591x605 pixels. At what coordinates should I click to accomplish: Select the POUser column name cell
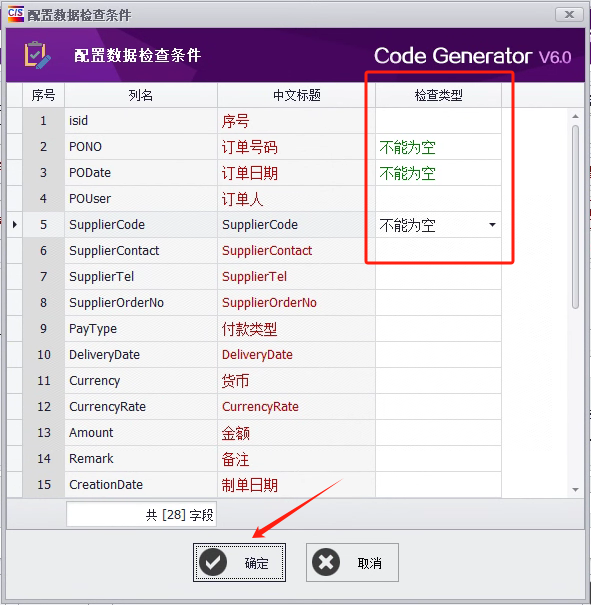pyautogui.click(x=141, y=199)
